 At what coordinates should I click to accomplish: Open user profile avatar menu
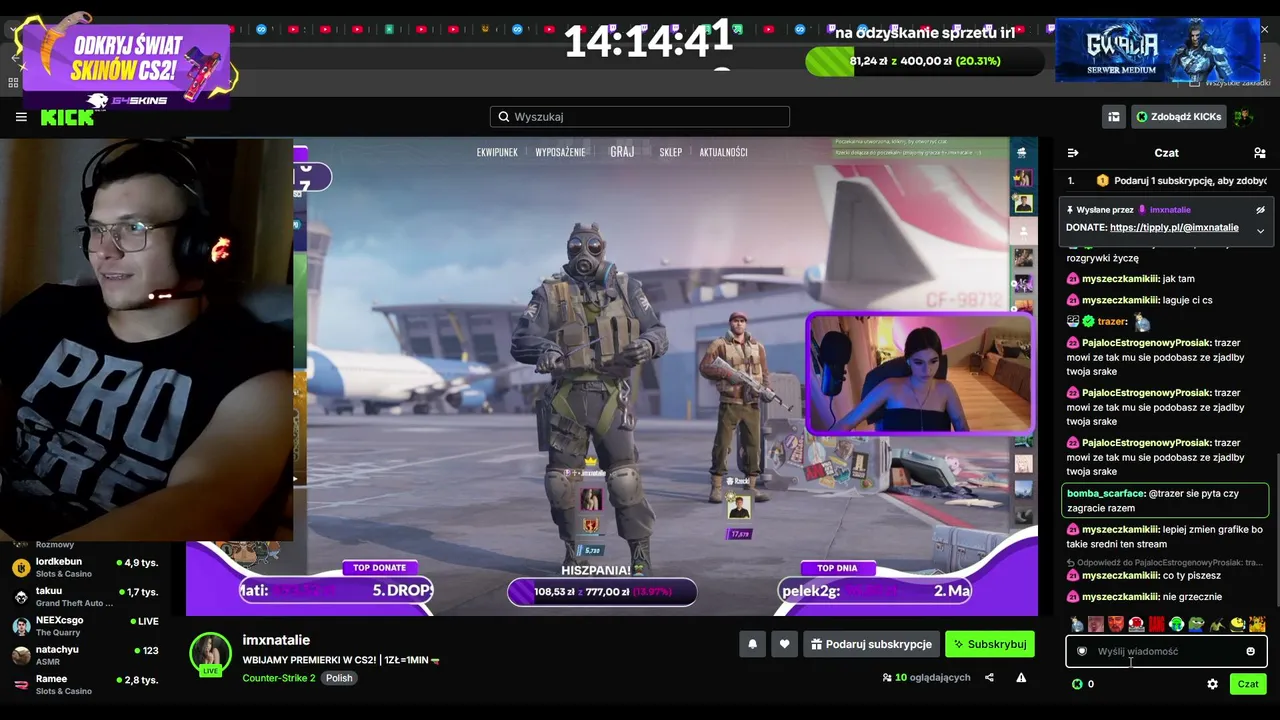1243,117
